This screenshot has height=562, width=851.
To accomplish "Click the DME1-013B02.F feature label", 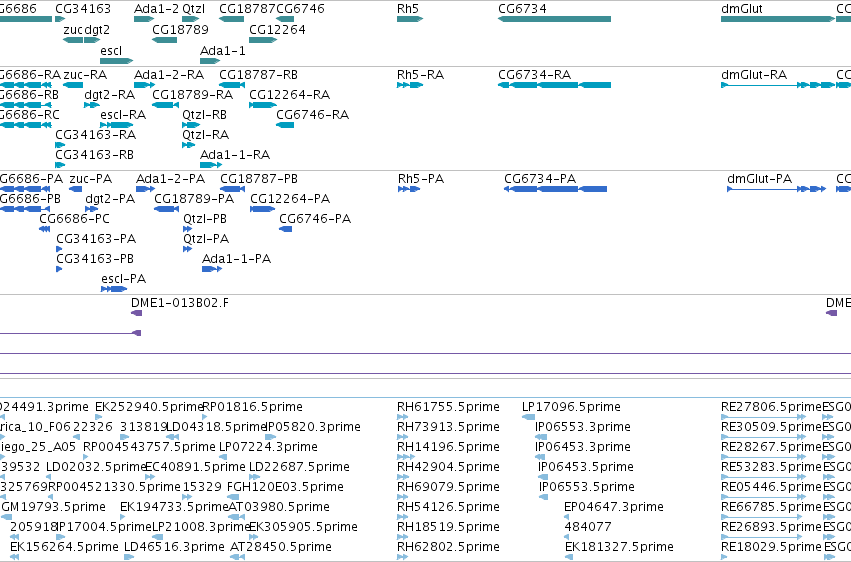I will pos(180,303).
